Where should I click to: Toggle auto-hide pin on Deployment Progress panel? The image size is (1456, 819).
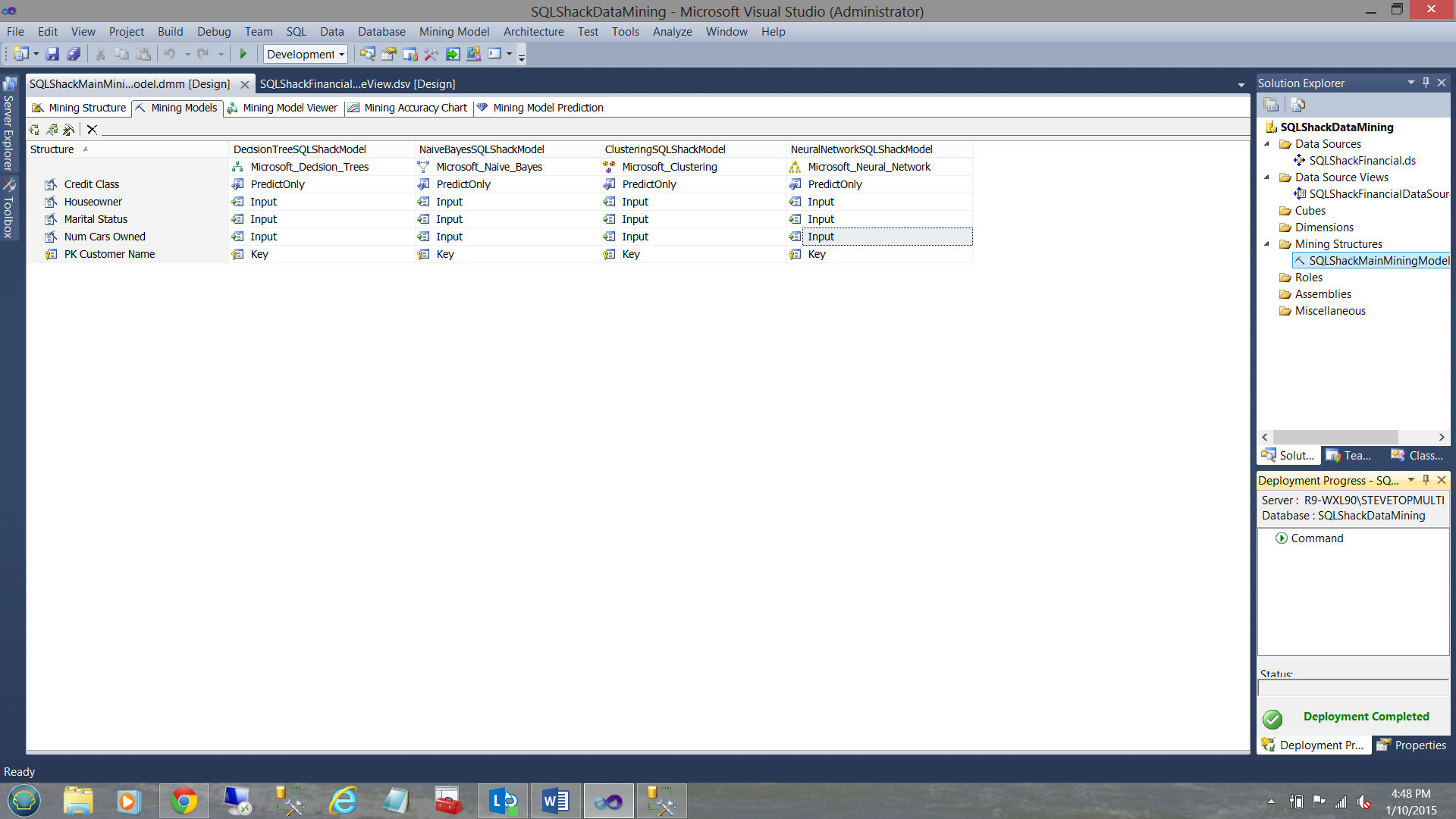[x=1426, y=480]
